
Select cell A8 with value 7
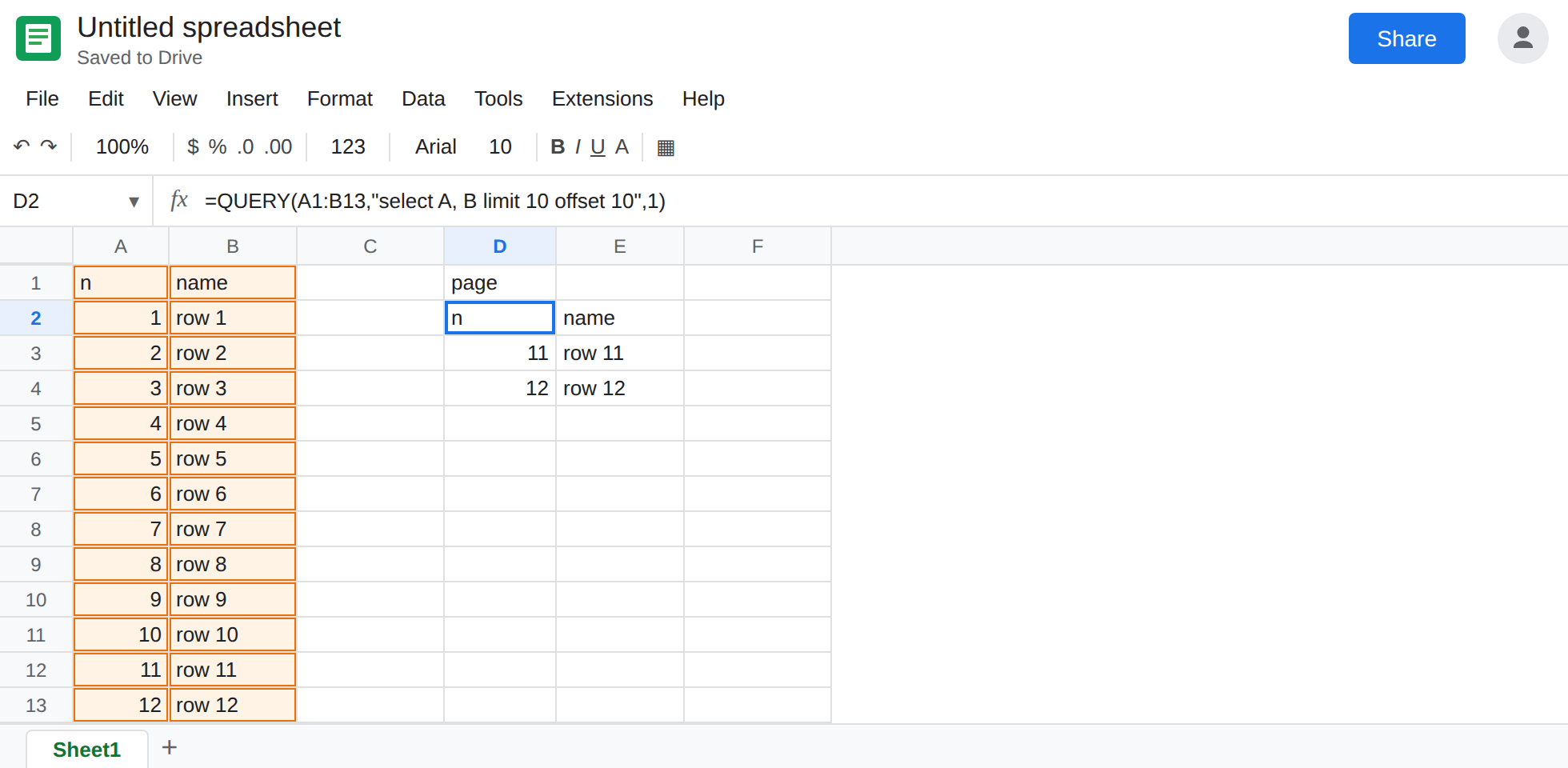(121, 530)
